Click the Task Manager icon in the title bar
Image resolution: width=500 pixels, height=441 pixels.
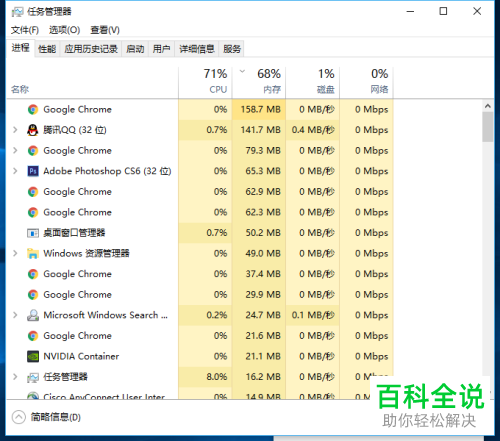[x=17, y=12]
